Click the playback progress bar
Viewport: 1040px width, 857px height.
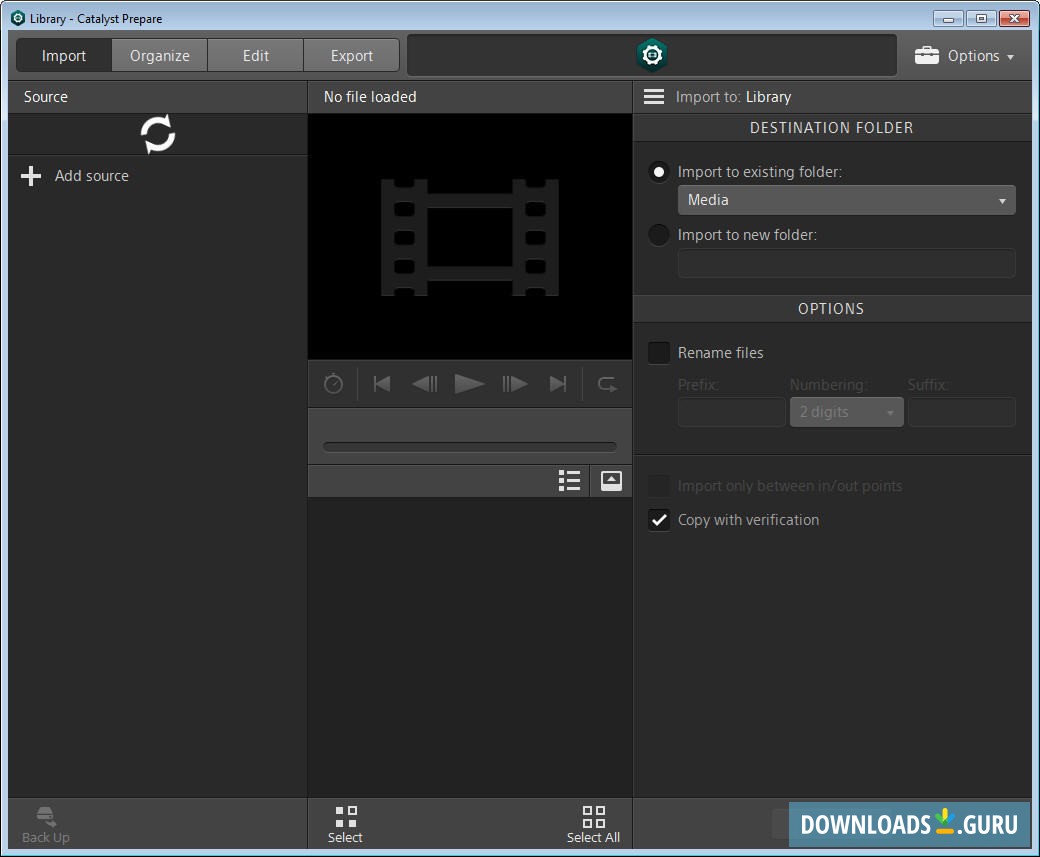click(x=470, y=446)
